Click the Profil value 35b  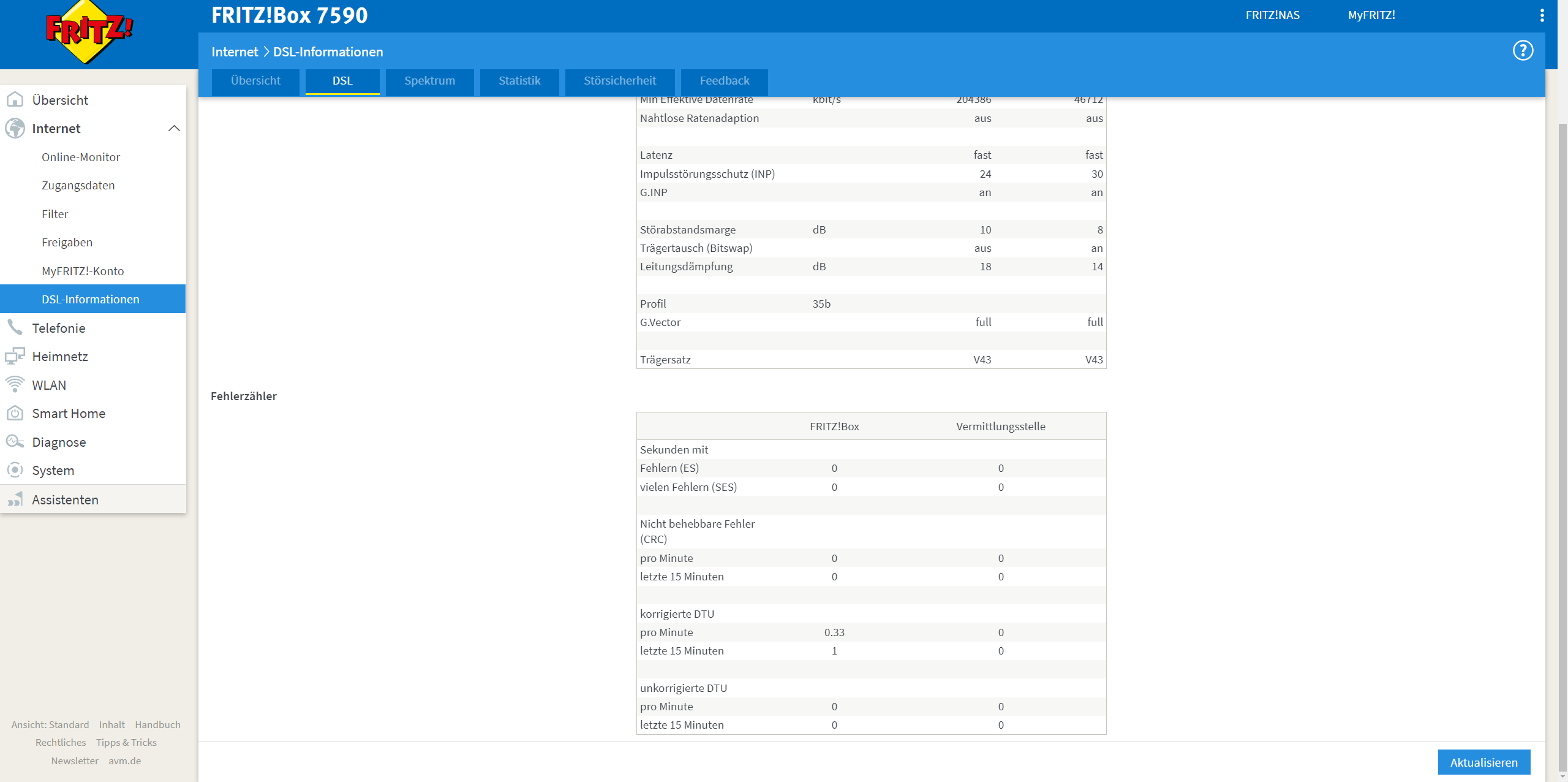[x=821, y=304]
